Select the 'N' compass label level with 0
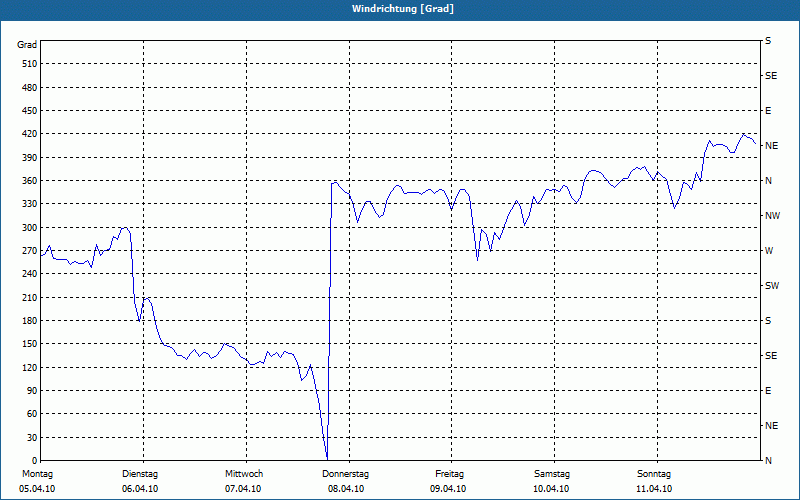This screenshot has width=800, height=500. [x=768, y=461]
